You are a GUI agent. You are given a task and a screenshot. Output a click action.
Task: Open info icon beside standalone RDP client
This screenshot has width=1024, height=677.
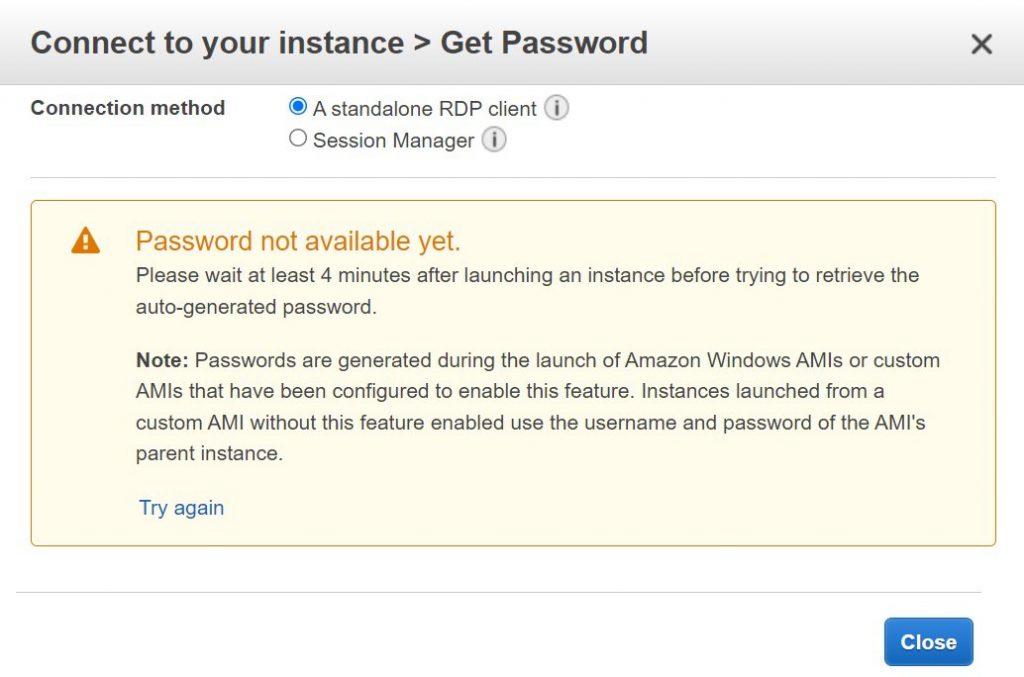[x=556, y=108]
